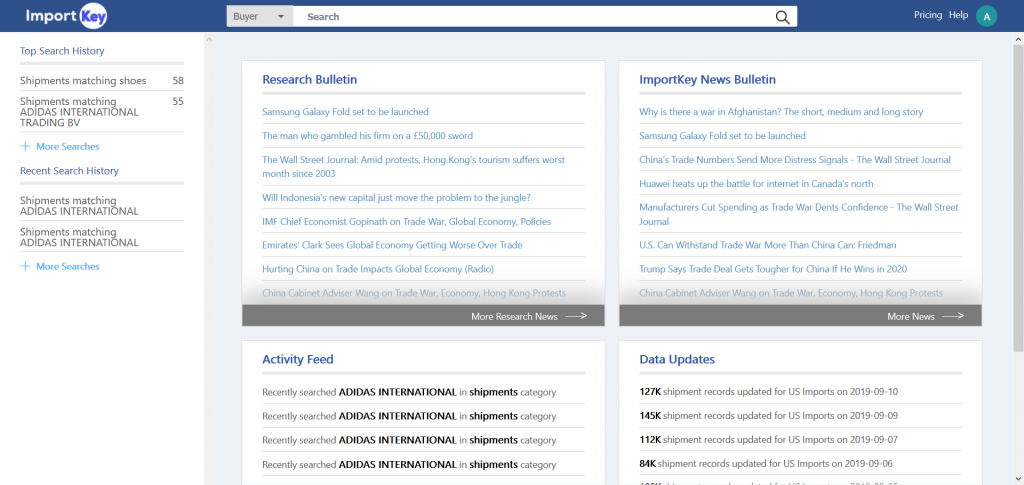Click the sidebar collapse chevron

coord(209,40)
